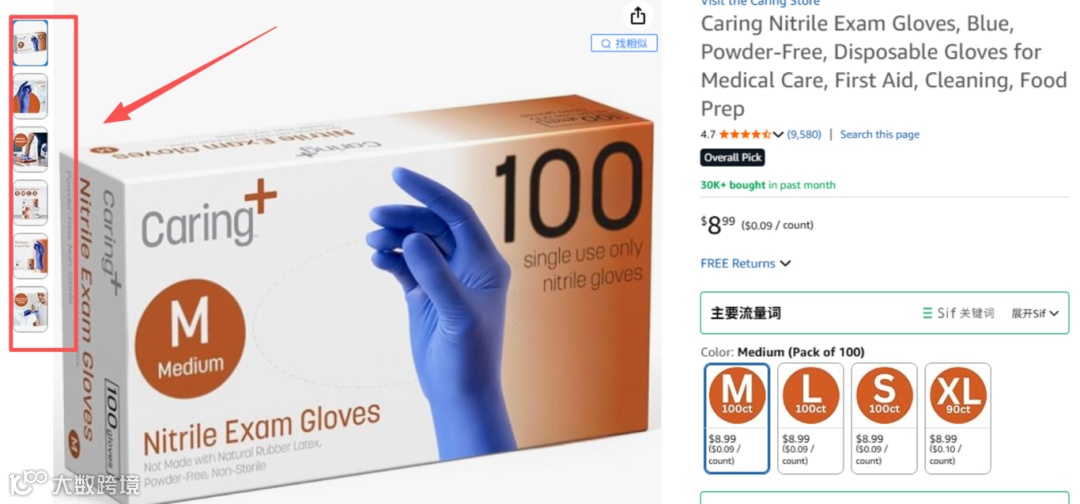
Task: Click the share icon above product image
Action: (638, 15)
